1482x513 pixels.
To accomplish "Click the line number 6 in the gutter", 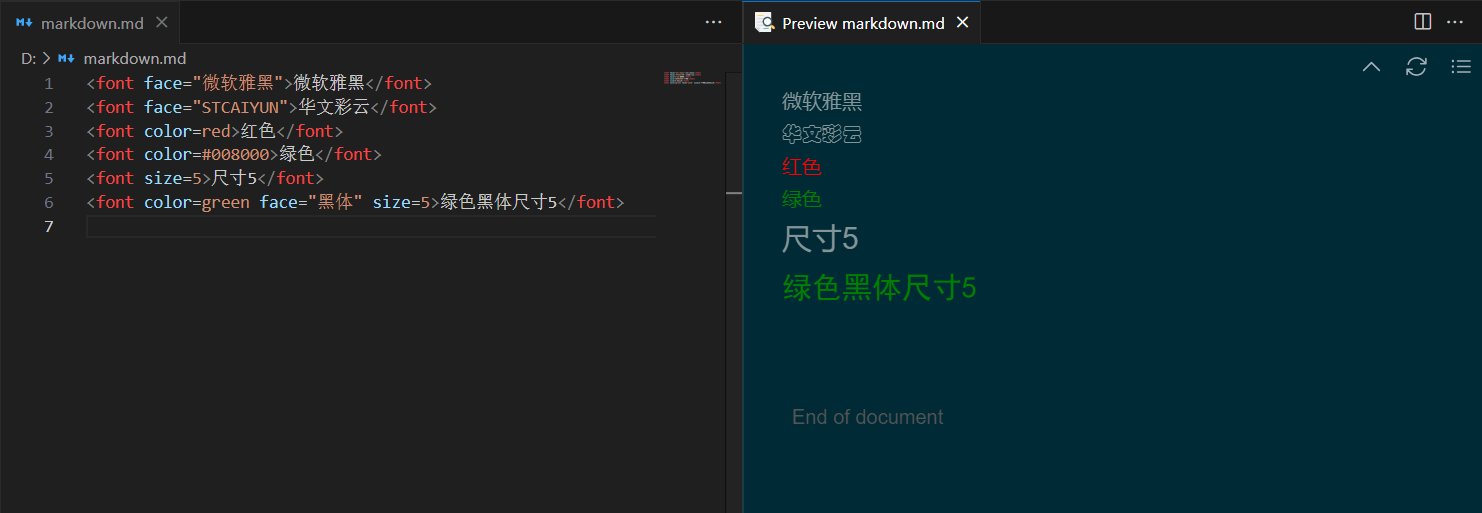I will pyautogui.click(x=48, y=203).
